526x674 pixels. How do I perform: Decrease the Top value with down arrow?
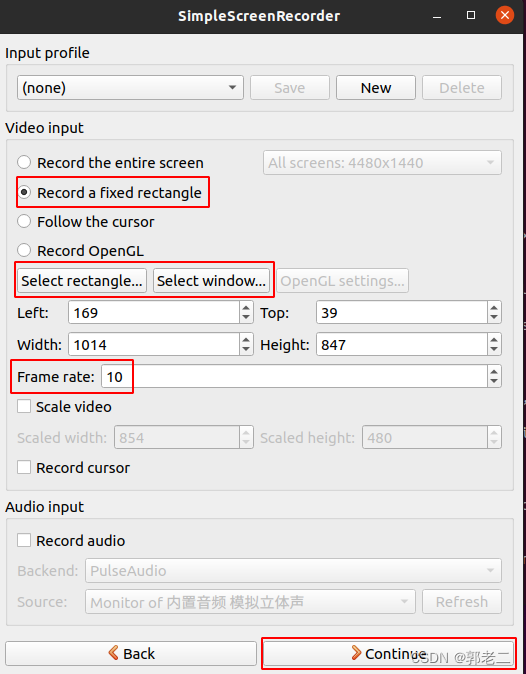pyautogui.click(x=494, y=318)
